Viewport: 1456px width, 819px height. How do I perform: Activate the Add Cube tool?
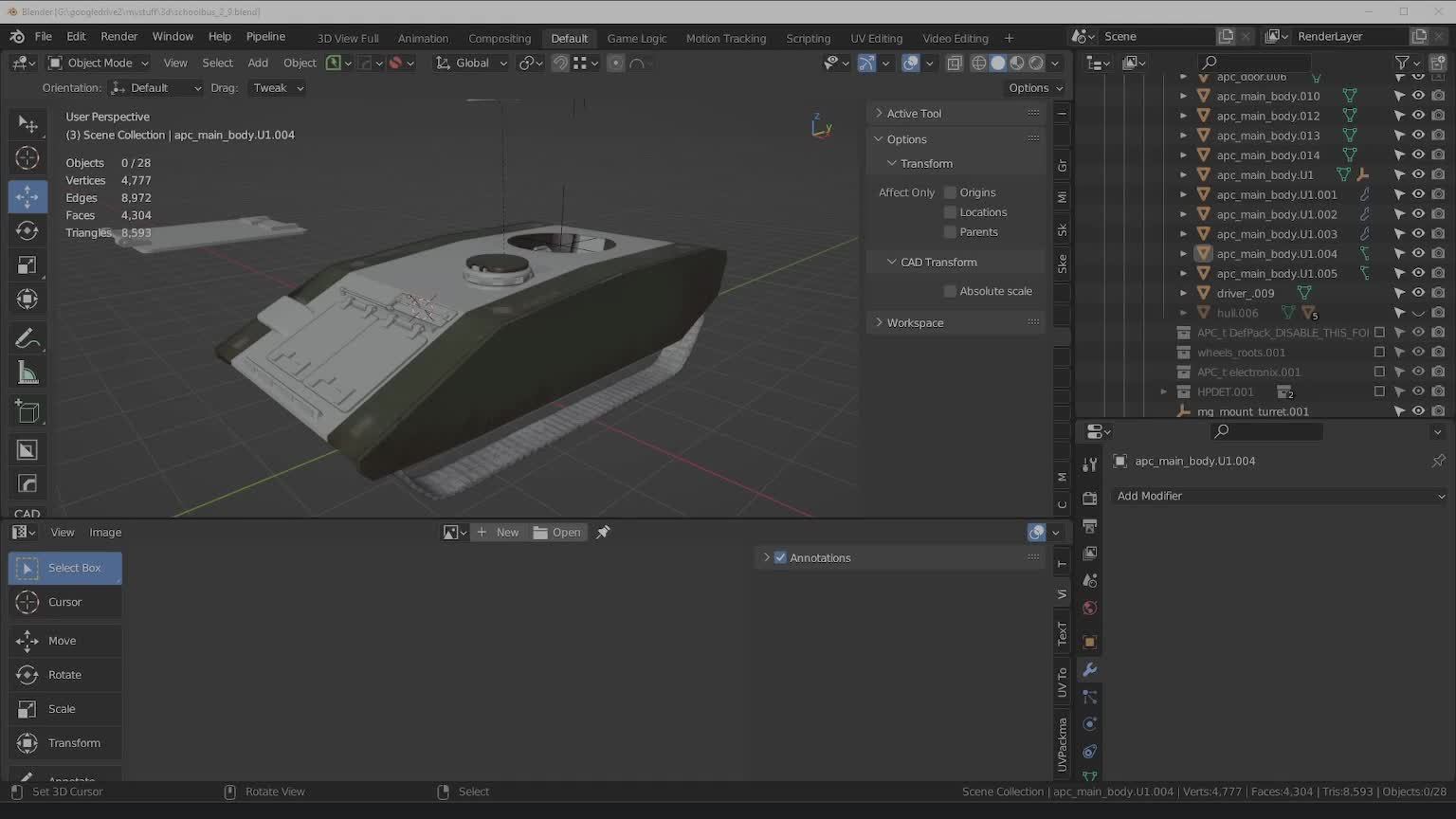pyautogui.click(x=27, y=411)
